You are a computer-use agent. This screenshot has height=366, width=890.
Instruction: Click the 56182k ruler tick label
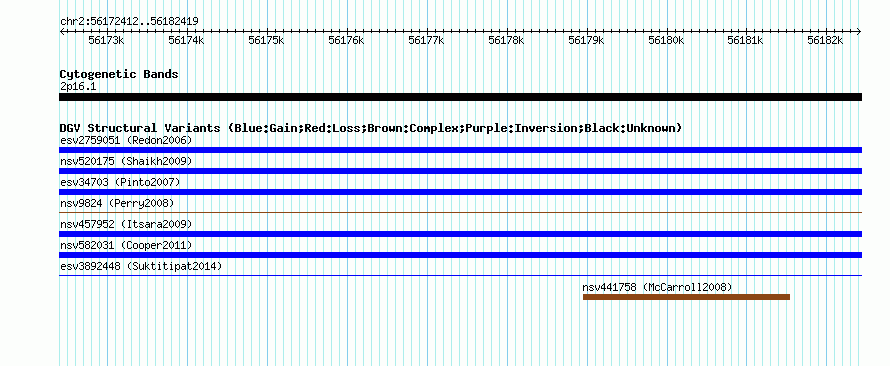point(826,41)
